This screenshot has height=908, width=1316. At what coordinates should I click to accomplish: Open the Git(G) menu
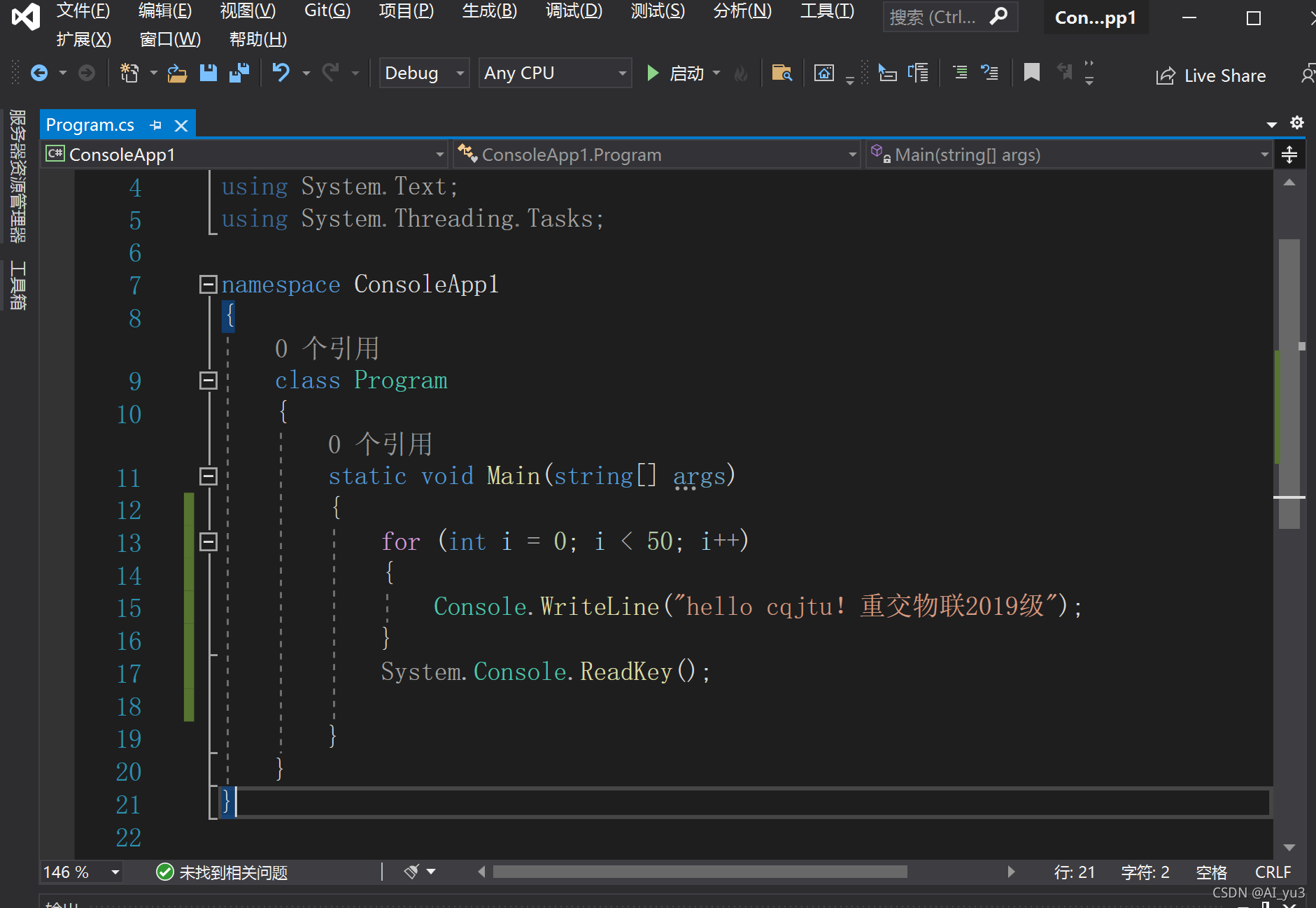pyautogui.click(x=327, y=10)
